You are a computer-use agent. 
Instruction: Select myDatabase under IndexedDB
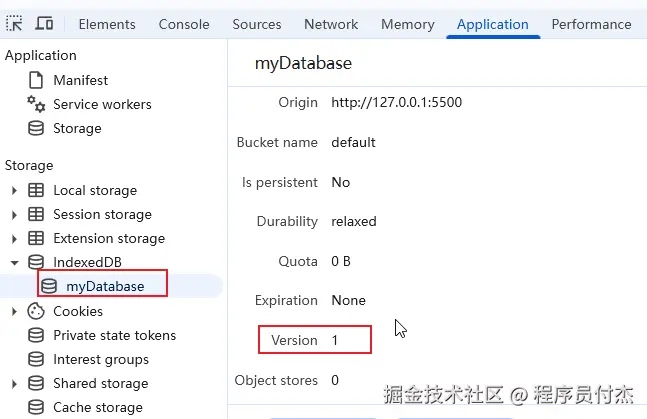point(105,286)
